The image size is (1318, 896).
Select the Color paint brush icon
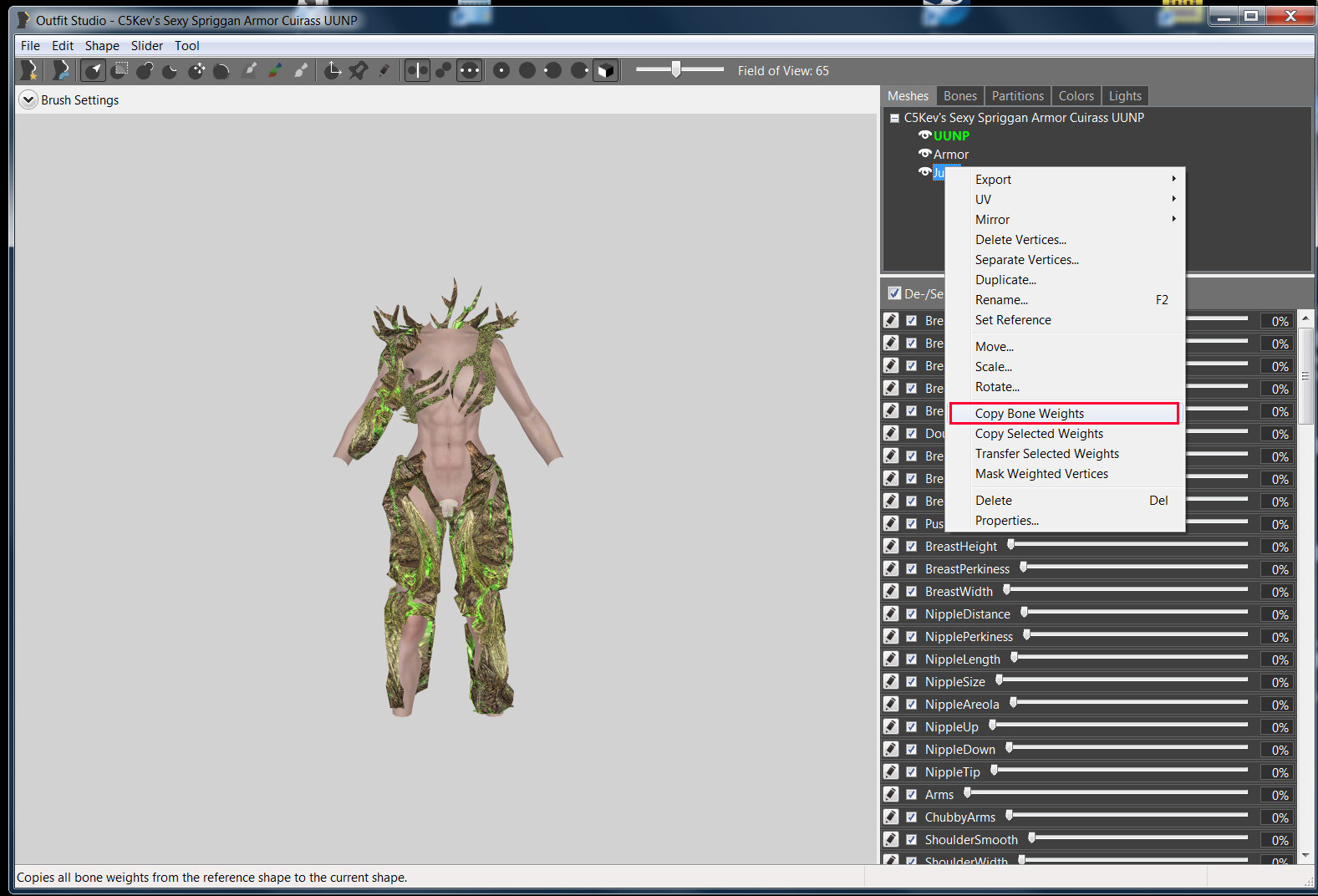pos(275,71)
